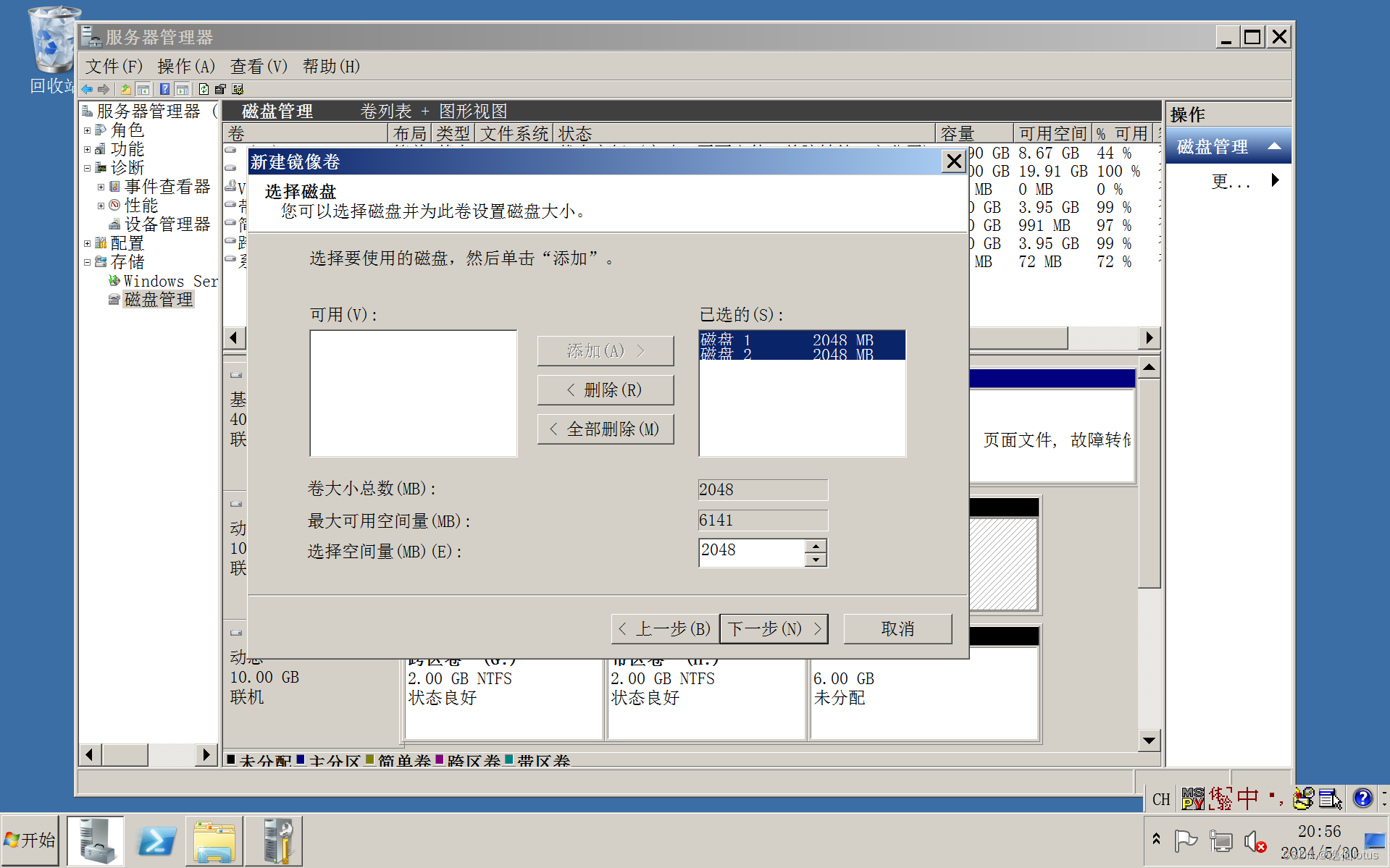Click the 选择空间量 input field
Viewport: 1390px width, 868px height.
pyautogui.click(x=752, y=552)
